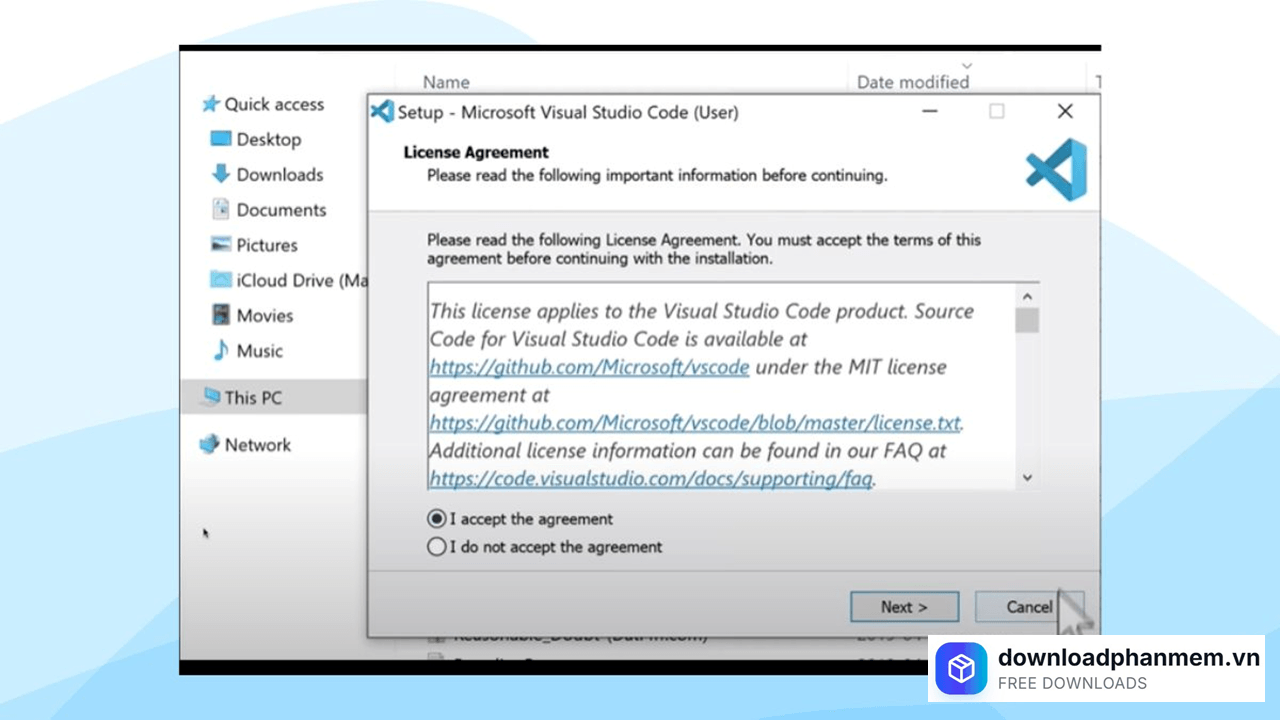Click the Name column header
Image resolution: width=1280 pixels, height=720 pixels.
click(446, 82)
